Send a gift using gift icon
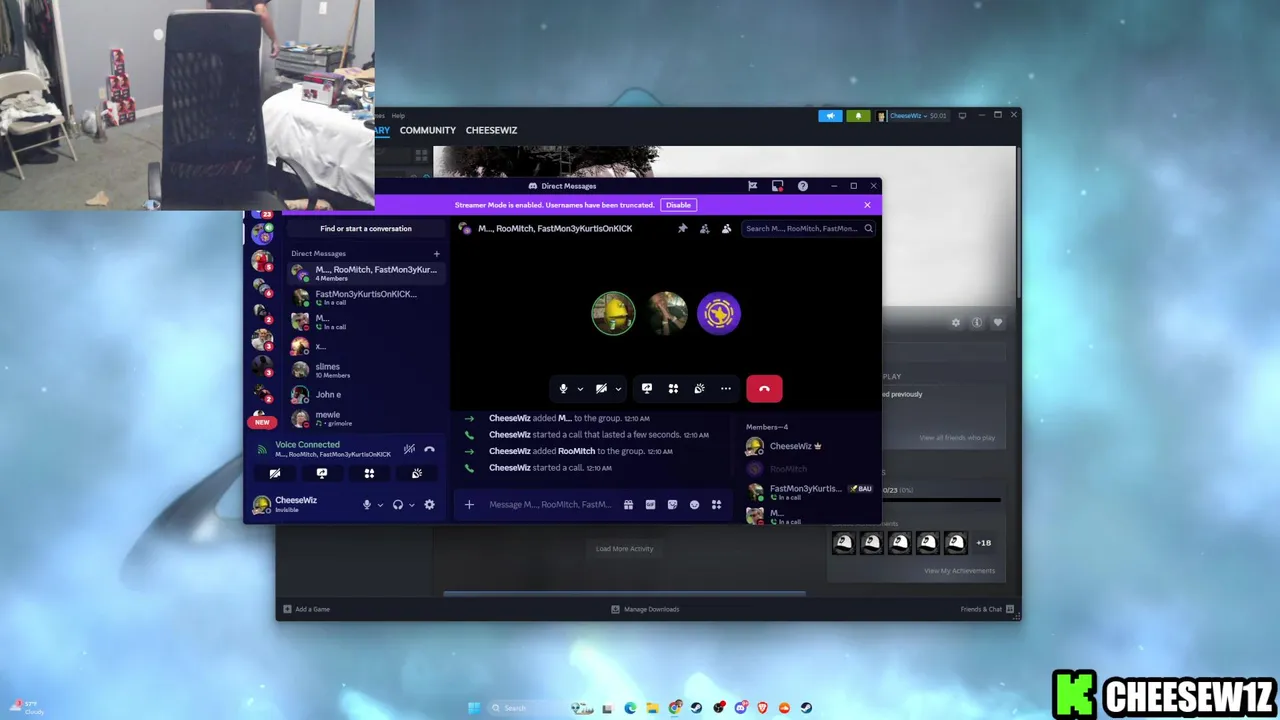 pyautogui.click(x=628, y=505)
